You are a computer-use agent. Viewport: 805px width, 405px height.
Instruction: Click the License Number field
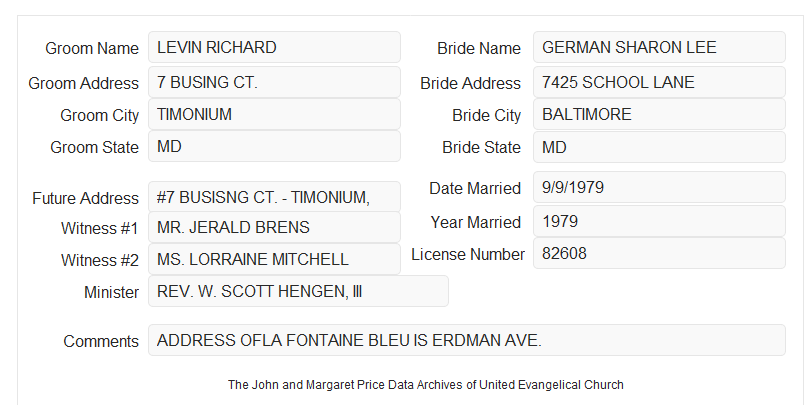[659, 253]
